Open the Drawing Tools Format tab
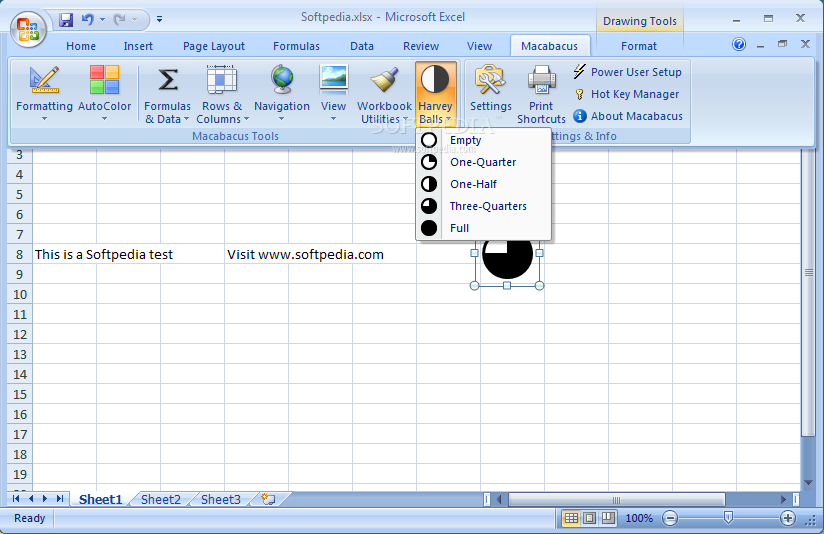The width and height of the screenshot is (824, 534). point(638,46)
